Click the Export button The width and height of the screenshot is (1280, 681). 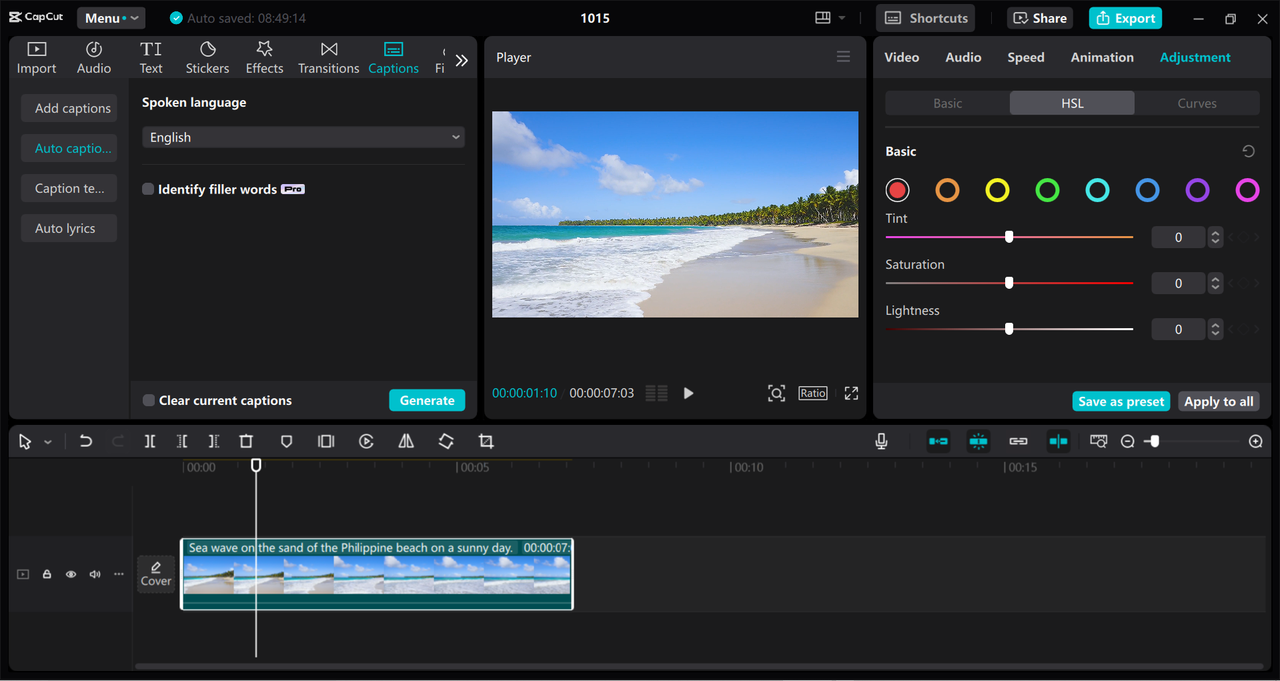[x=1126, y=18]
